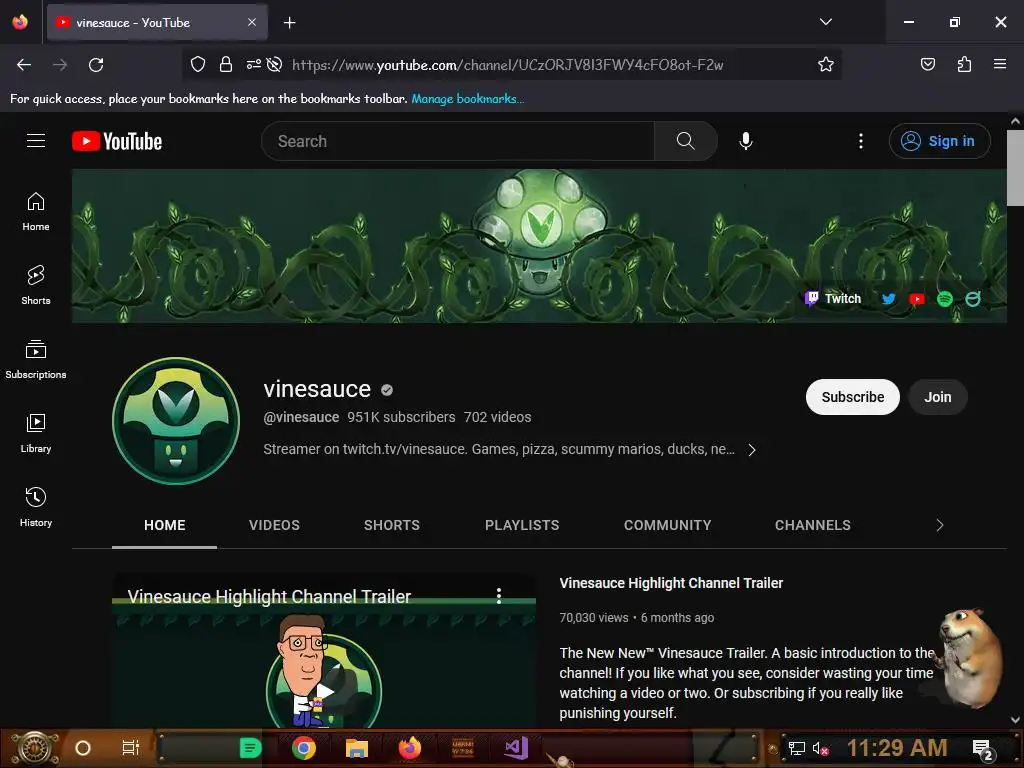Click the page scrollbar thumb
Screen dimensions: 1024x768
coord(1014,168)
